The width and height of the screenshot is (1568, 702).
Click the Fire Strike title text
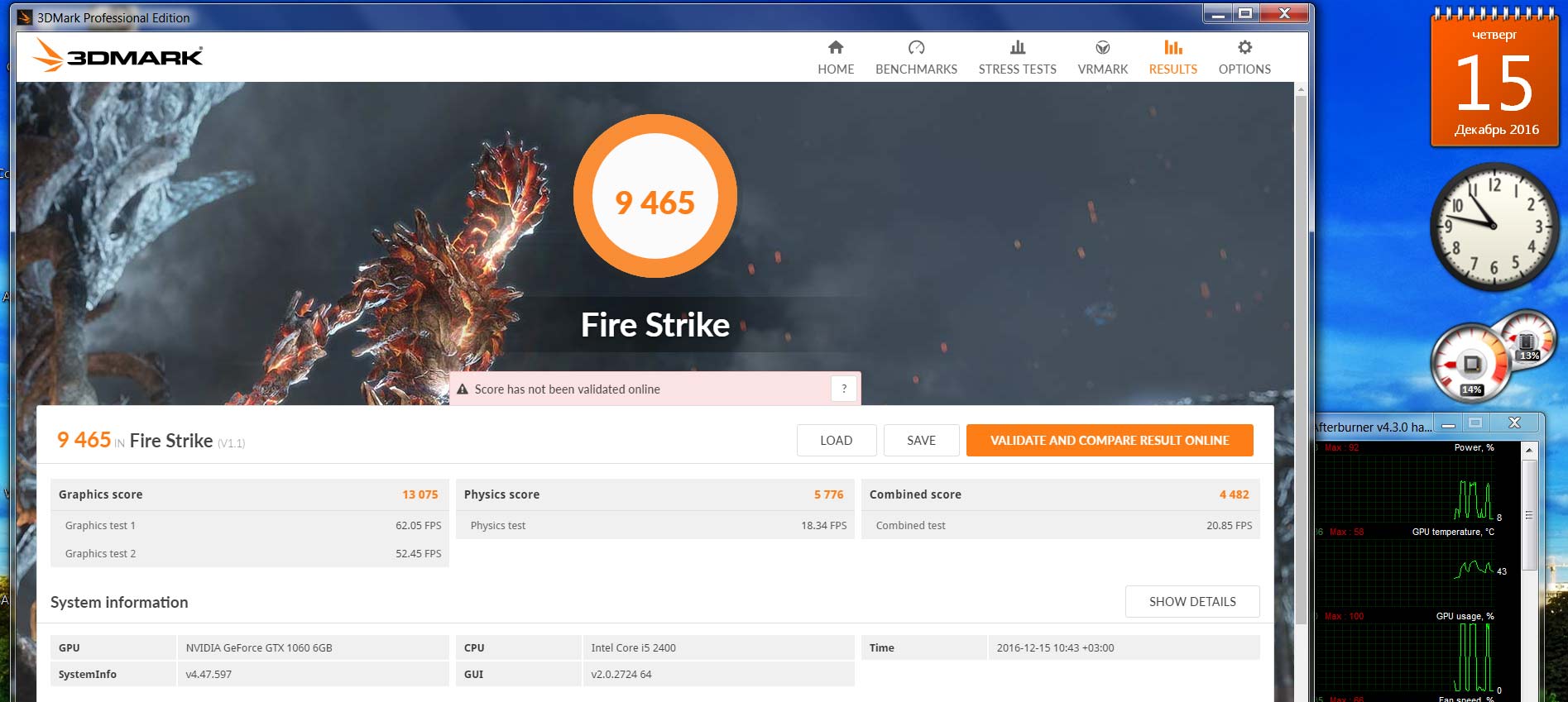pyautogui.click(x=655, y=325)
